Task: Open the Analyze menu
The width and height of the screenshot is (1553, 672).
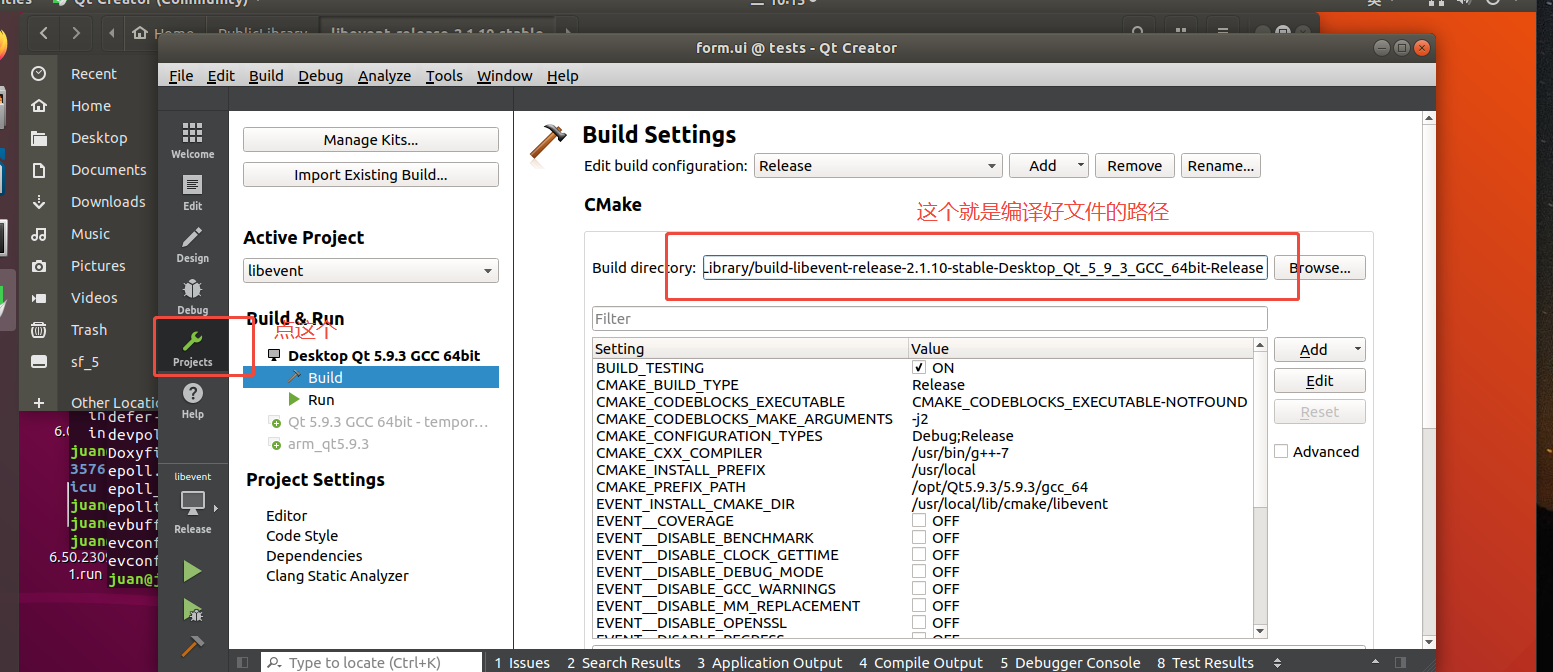Action: coord(384,76)
